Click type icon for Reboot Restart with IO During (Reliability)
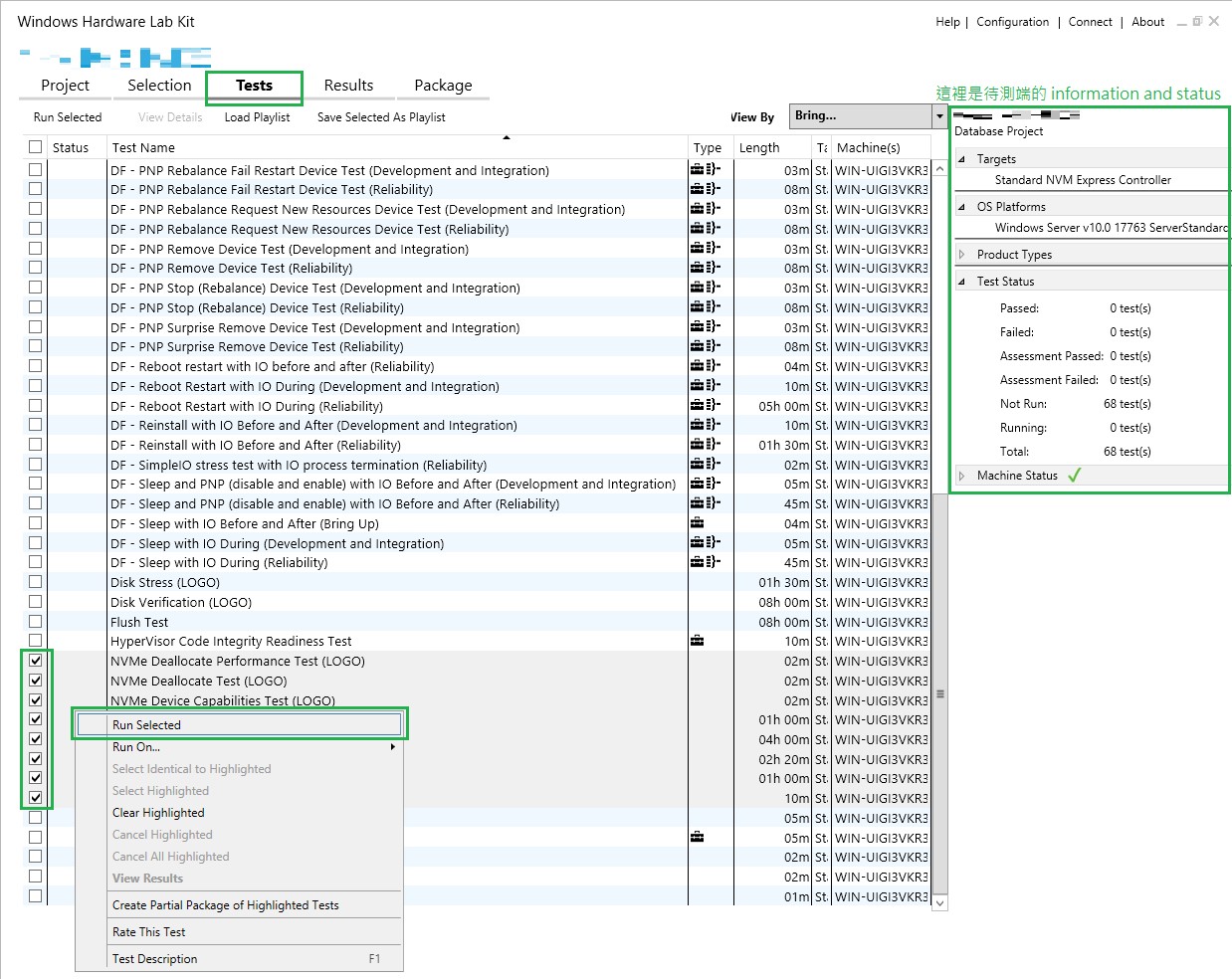The image size is (1232, 979). (705, 406)
